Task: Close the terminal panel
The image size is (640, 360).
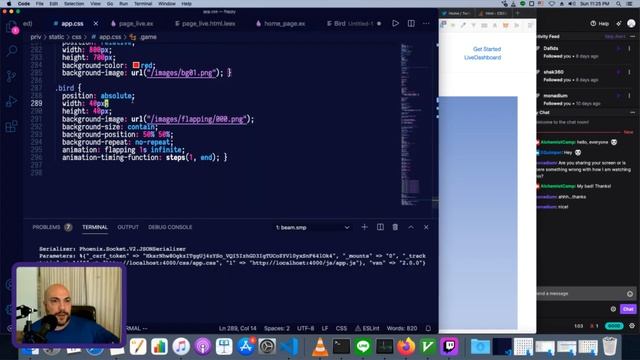Action: coord(426,227)
